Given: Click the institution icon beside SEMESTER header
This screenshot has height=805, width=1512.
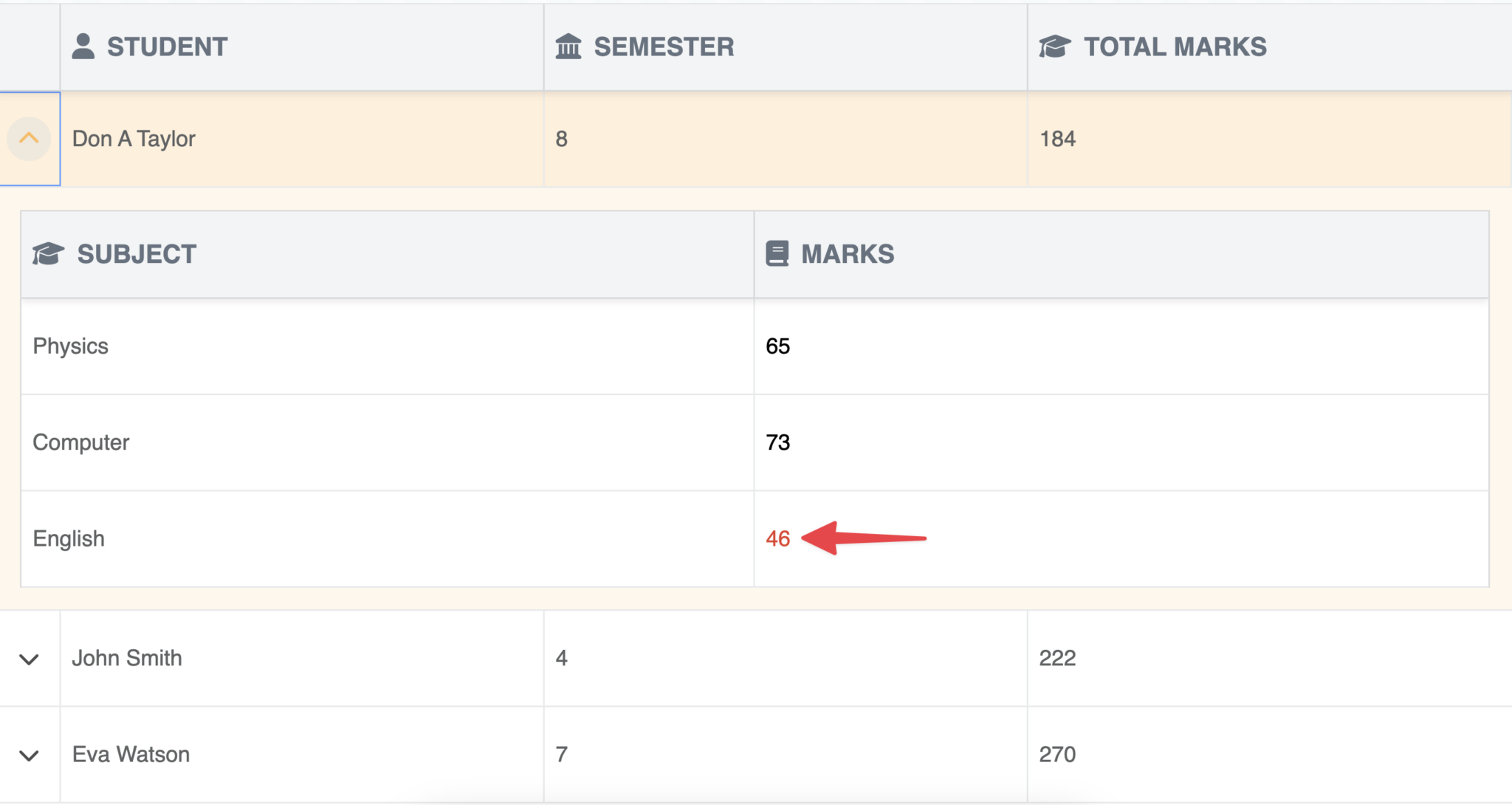Looking at the screenshot, I should coord(568,46).
